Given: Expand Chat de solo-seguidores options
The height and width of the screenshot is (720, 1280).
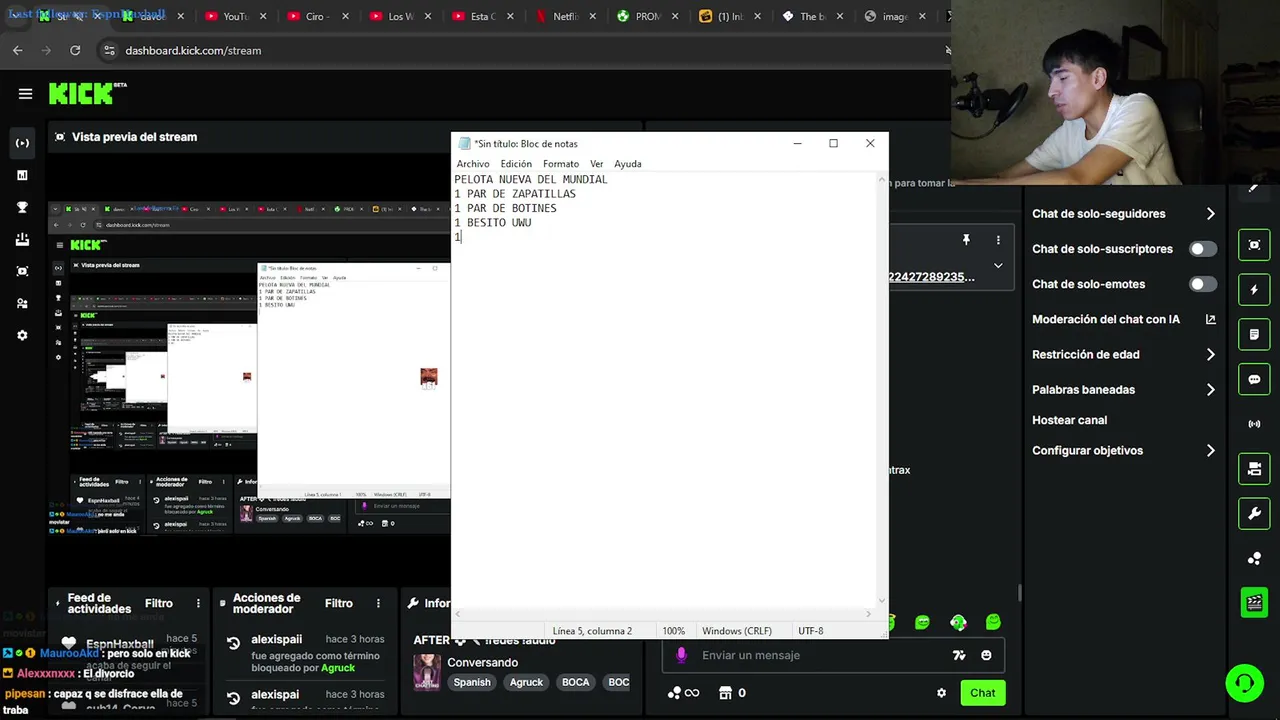Looking at the screenshot, I should pyautogui.click(x=1210, y=214).
